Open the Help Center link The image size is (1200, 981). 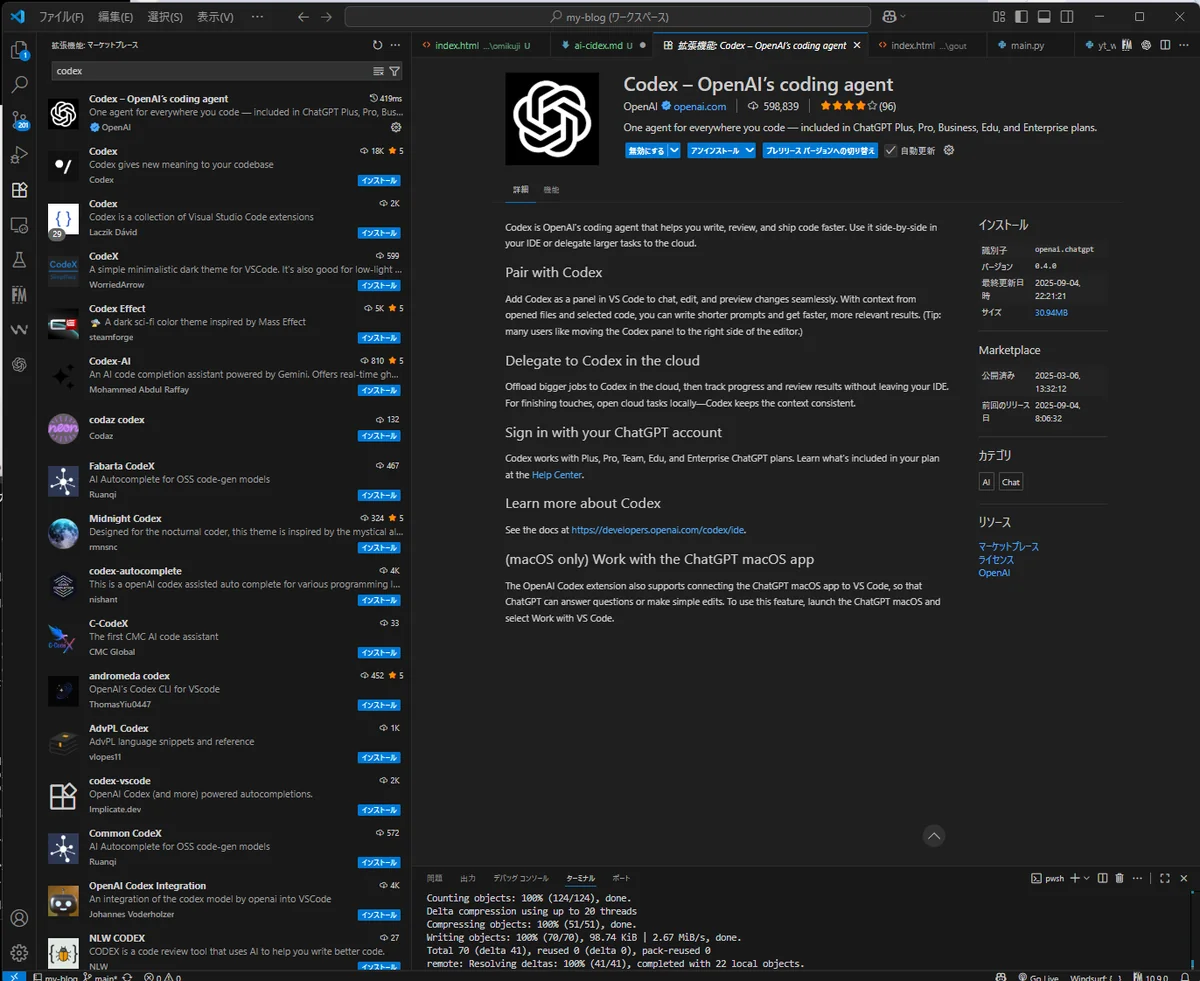coord(556,475)
